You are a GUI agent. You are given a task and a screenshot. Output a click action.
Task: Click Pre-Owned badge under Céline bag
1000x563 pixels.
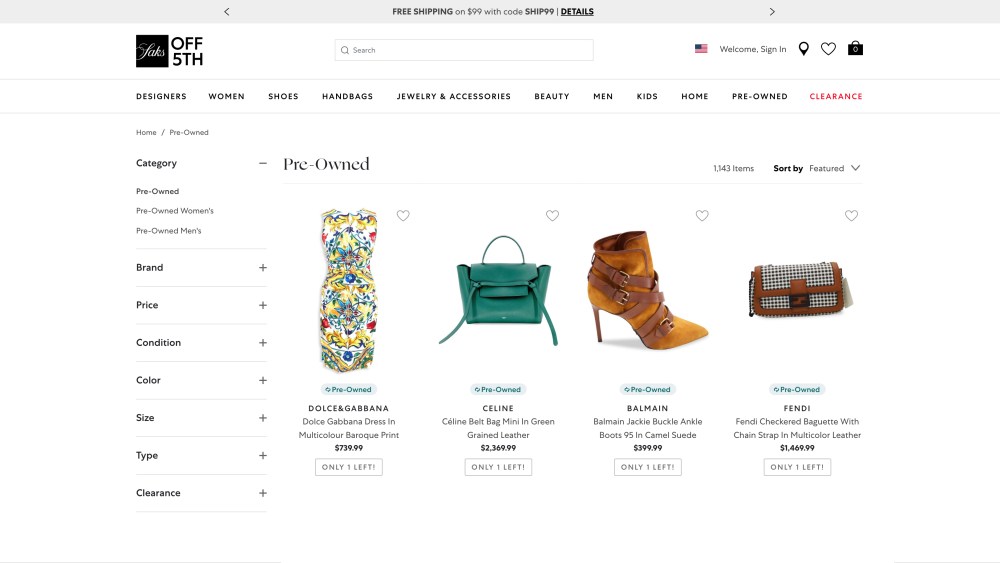pyautogui.click(x=498, y=390)
